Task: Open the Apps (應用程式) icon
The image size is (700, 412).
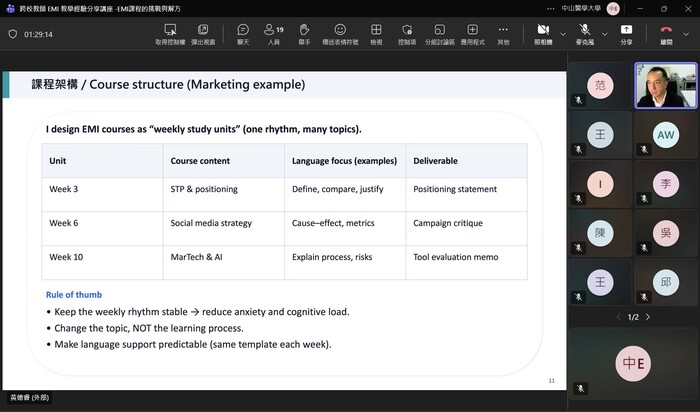Action: coord(472,31)
